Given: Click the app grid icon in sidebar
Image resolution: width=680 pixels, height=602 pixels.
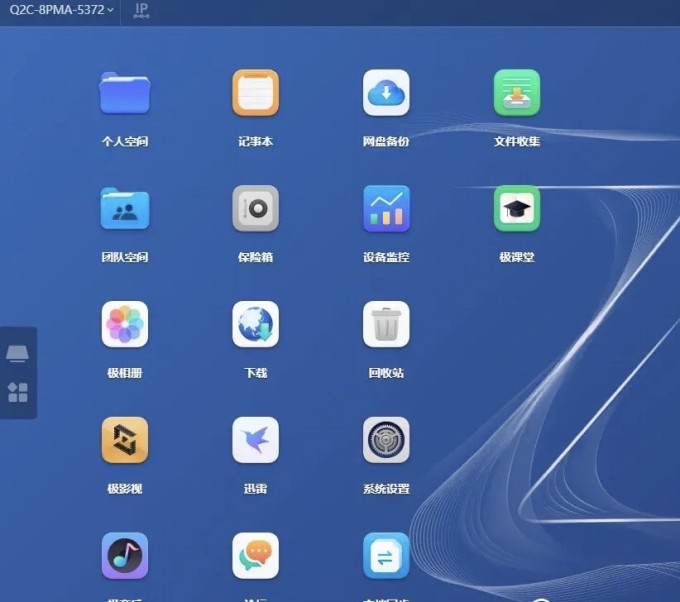Looking at the screenshot, I should [x=18, y=392].
